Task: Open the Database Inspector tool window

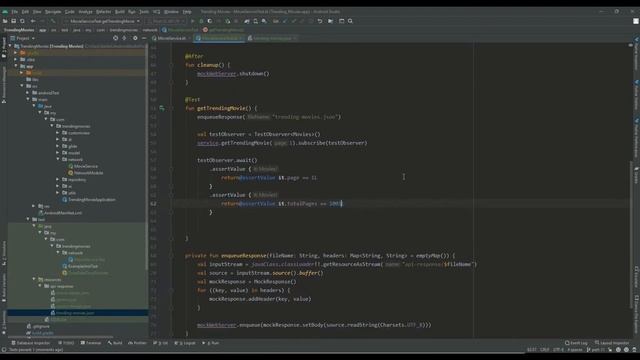Action: pyautogui.click(x=31, y=343)
